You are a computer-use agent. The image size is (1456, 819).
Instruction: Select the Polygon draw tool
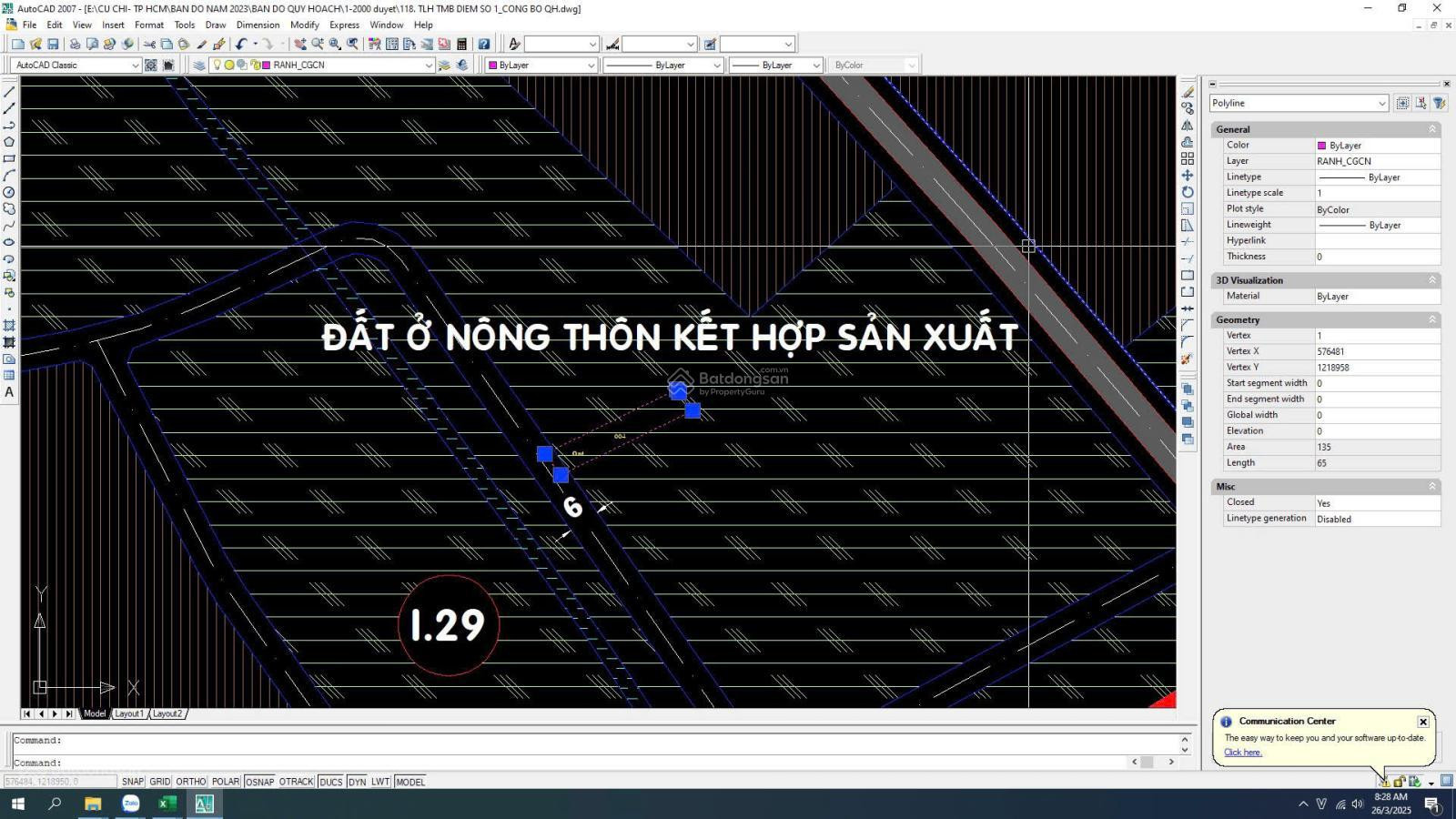tap(9, 142)
